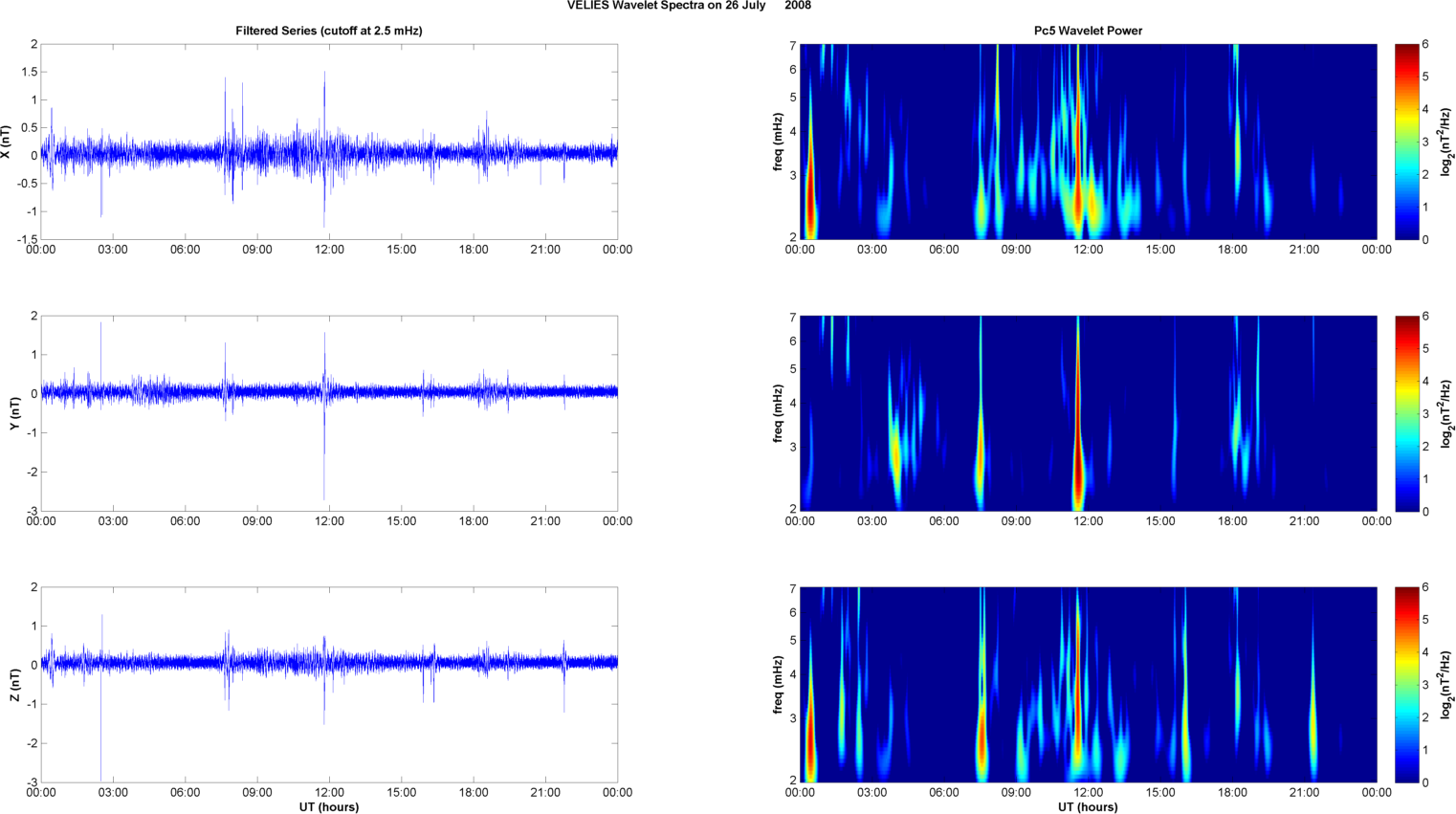The width and height of the screenshot is (1456, 814).
Task: Click the "09:00" tick under the top spectrogram
Action: [1016, 250]
